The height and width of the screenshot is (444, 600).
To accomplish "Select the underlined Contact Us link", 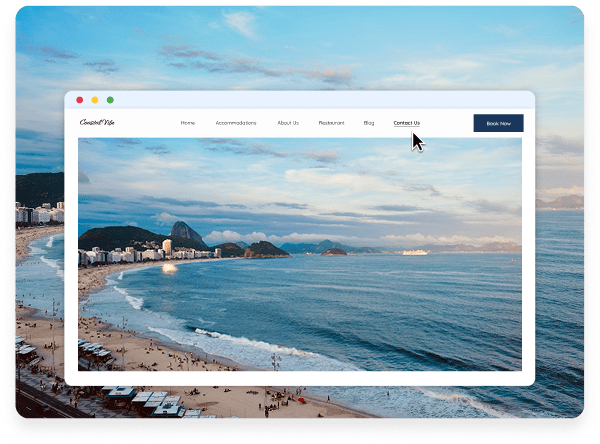I will [x=406, y=123].
